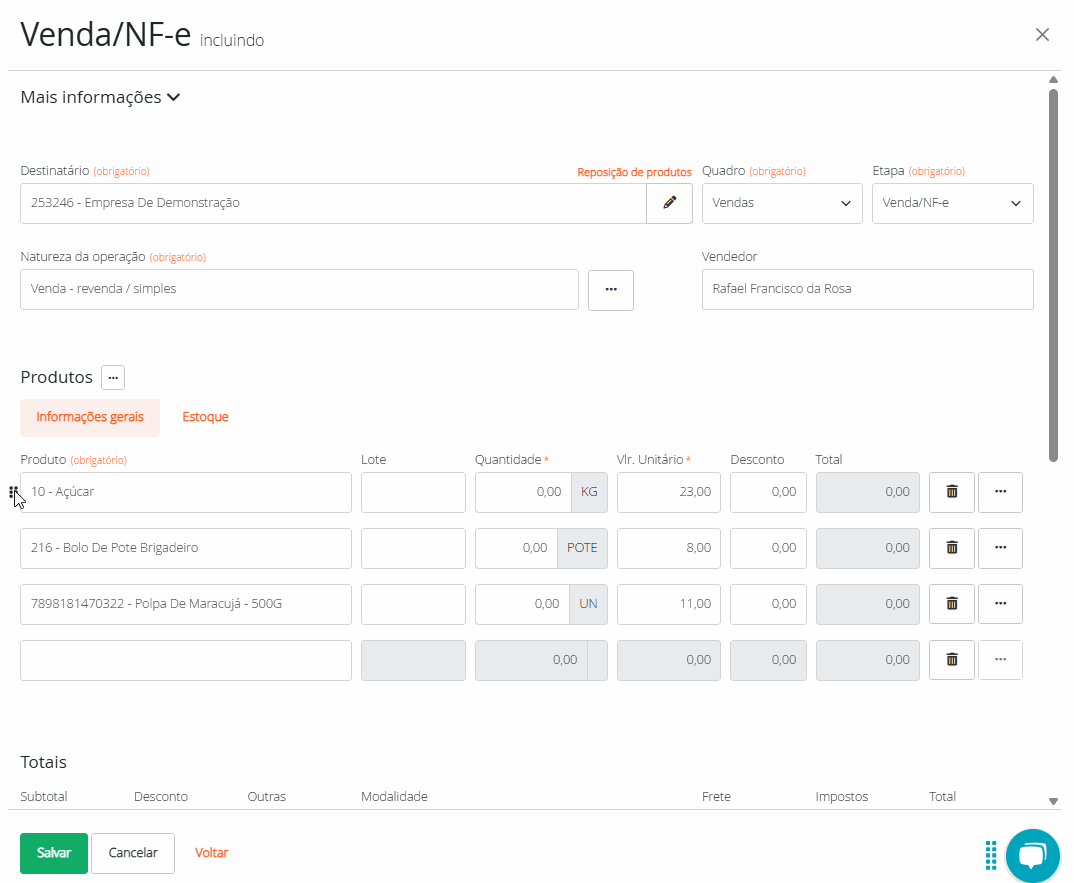Open more options for Bolo De Pote row

[1000, 548]
